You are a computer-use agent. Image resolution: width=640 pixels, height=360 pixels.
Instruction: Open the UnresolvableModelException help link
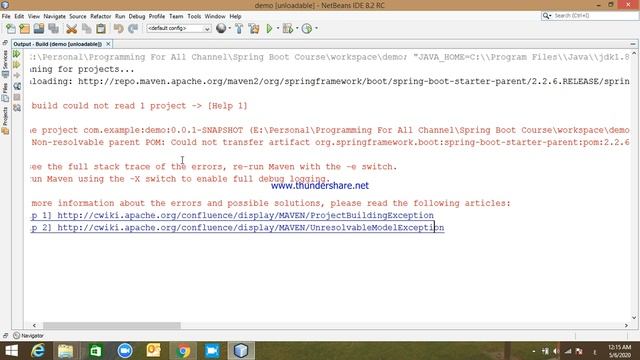click(x=251, y=227)
